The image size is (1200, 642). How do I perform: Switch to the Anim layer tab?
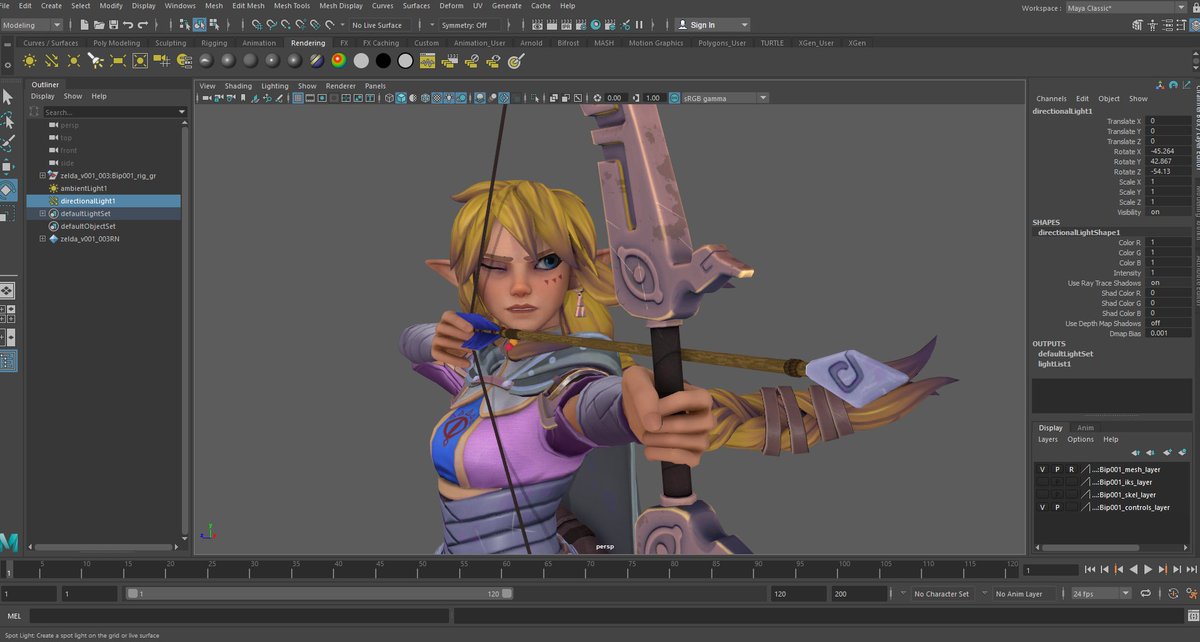pos(1085,427)
